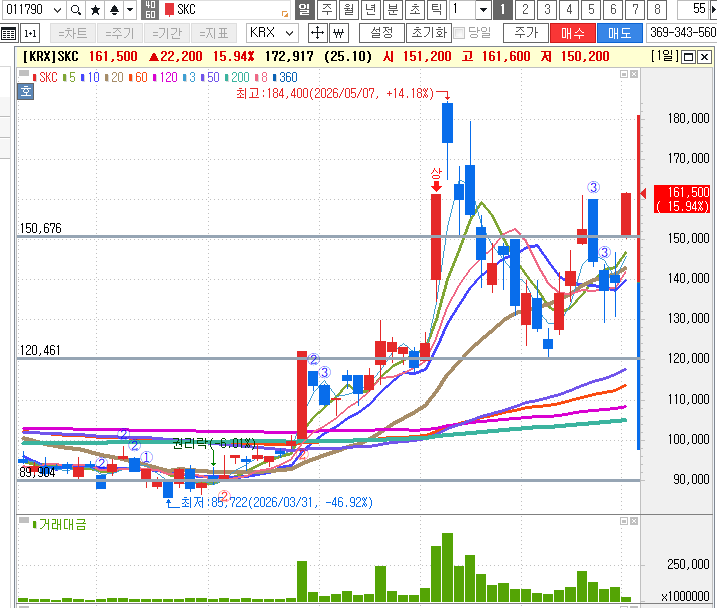The image size is (717, 608).
Task: Click the 1+1 layout icon
Action: [30, 33]
